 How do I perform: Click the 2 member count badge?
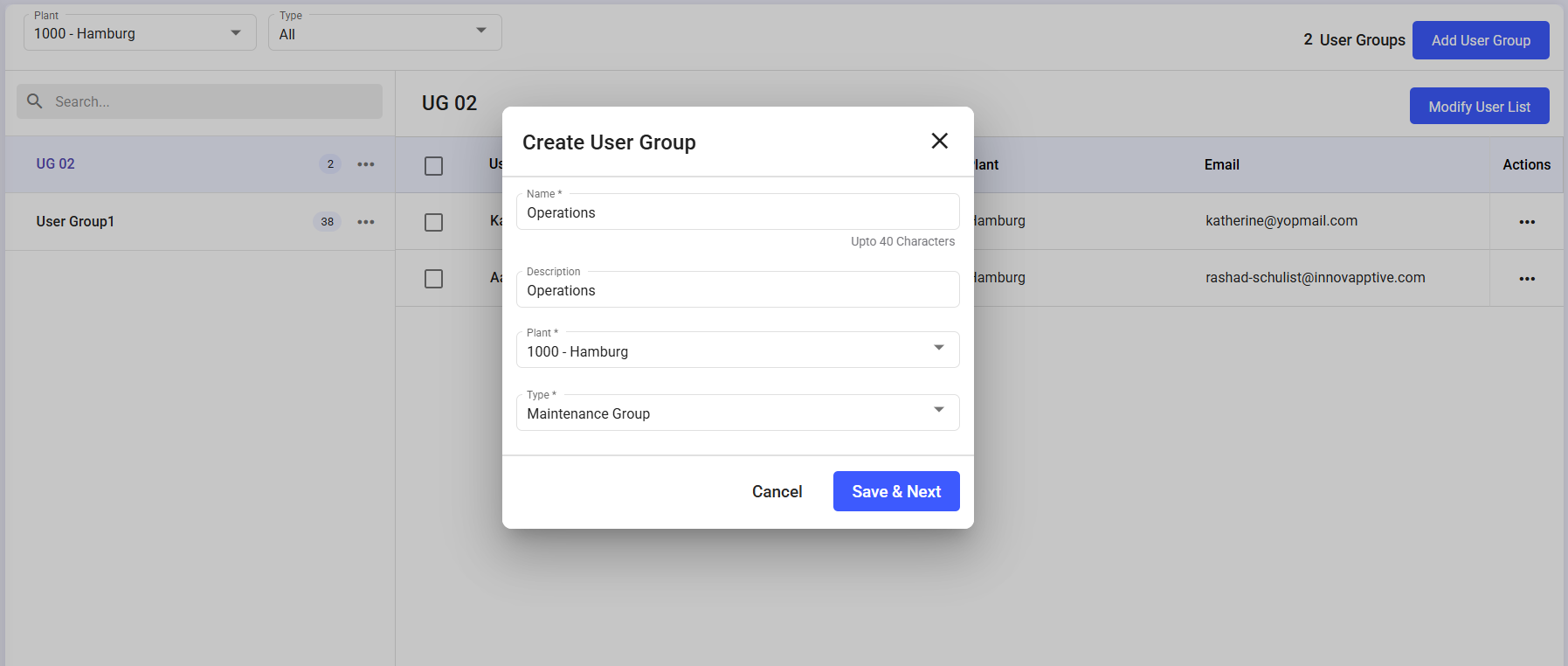(x=330, y=164)
